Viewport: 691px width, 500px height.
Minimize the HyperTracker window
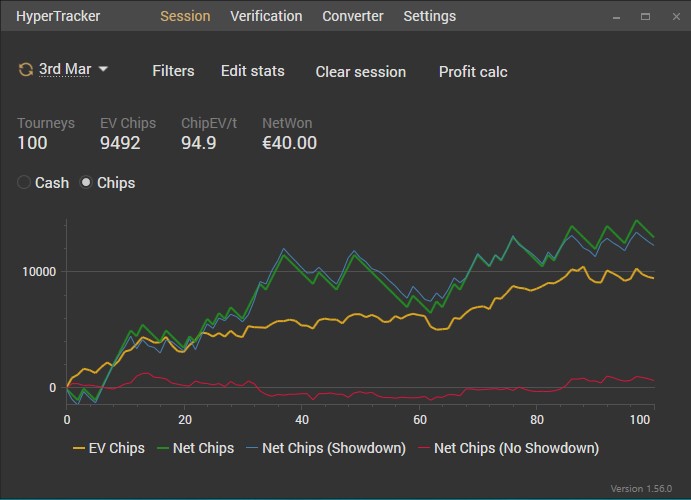619,17
